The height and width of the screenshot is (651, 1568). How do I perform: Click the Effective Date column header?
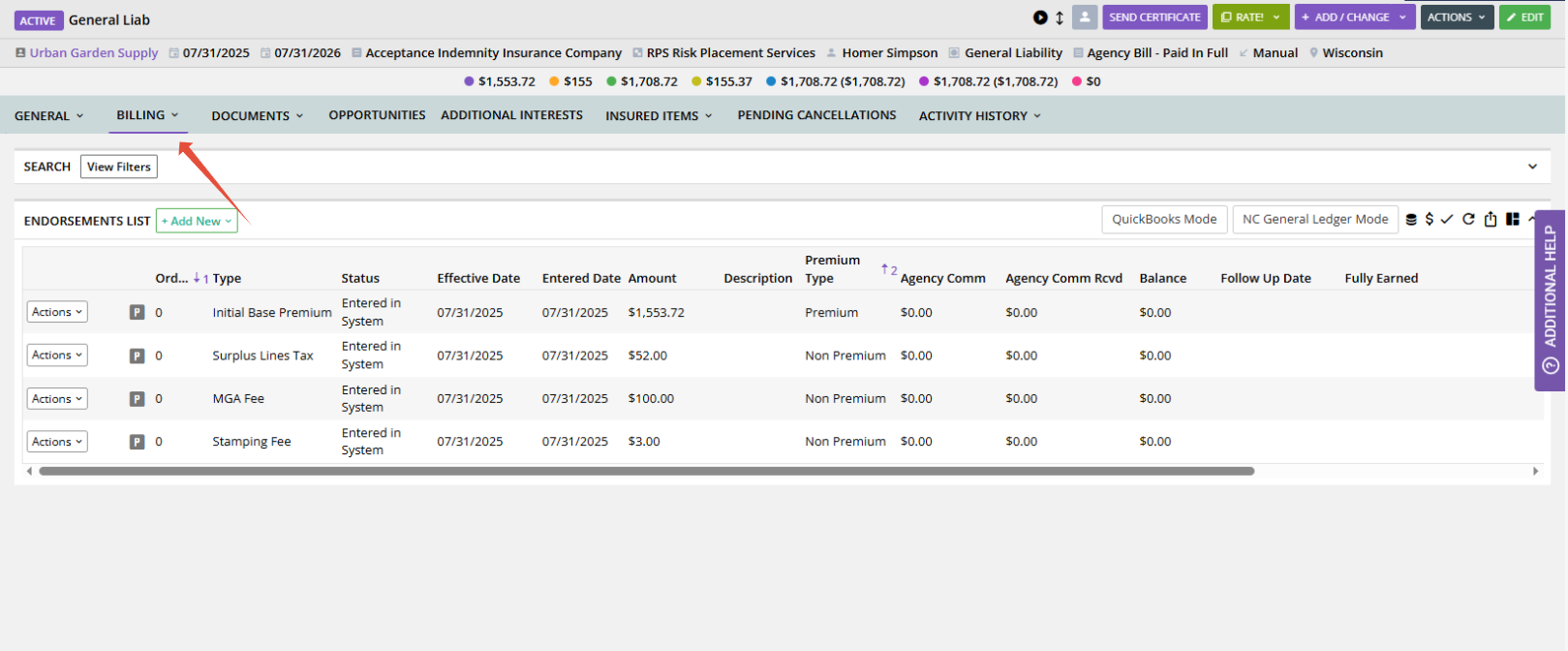tap(478, 278)
